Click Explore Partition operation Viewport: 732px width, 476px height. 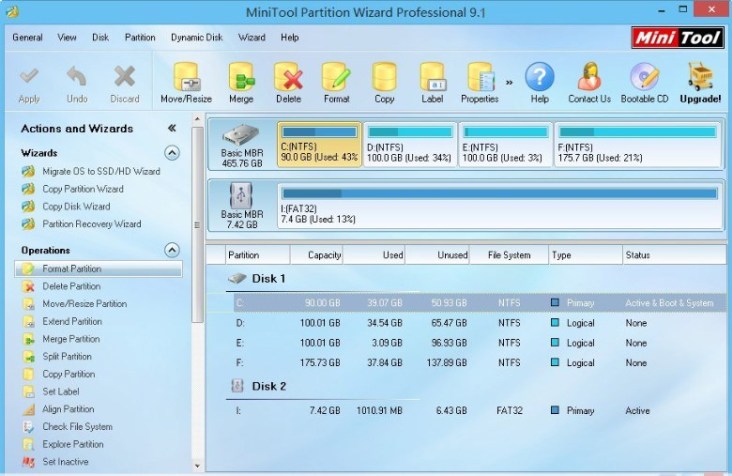(73, 444)
